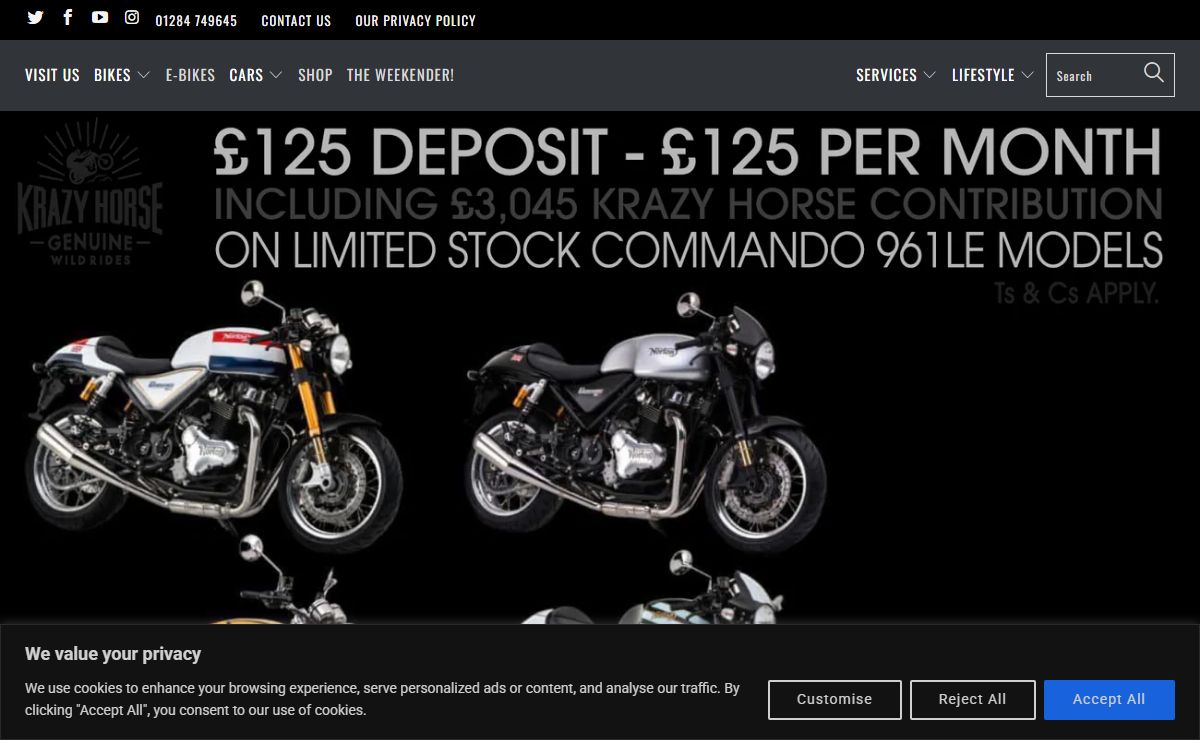Open The Weekender! page

(400, 75)
